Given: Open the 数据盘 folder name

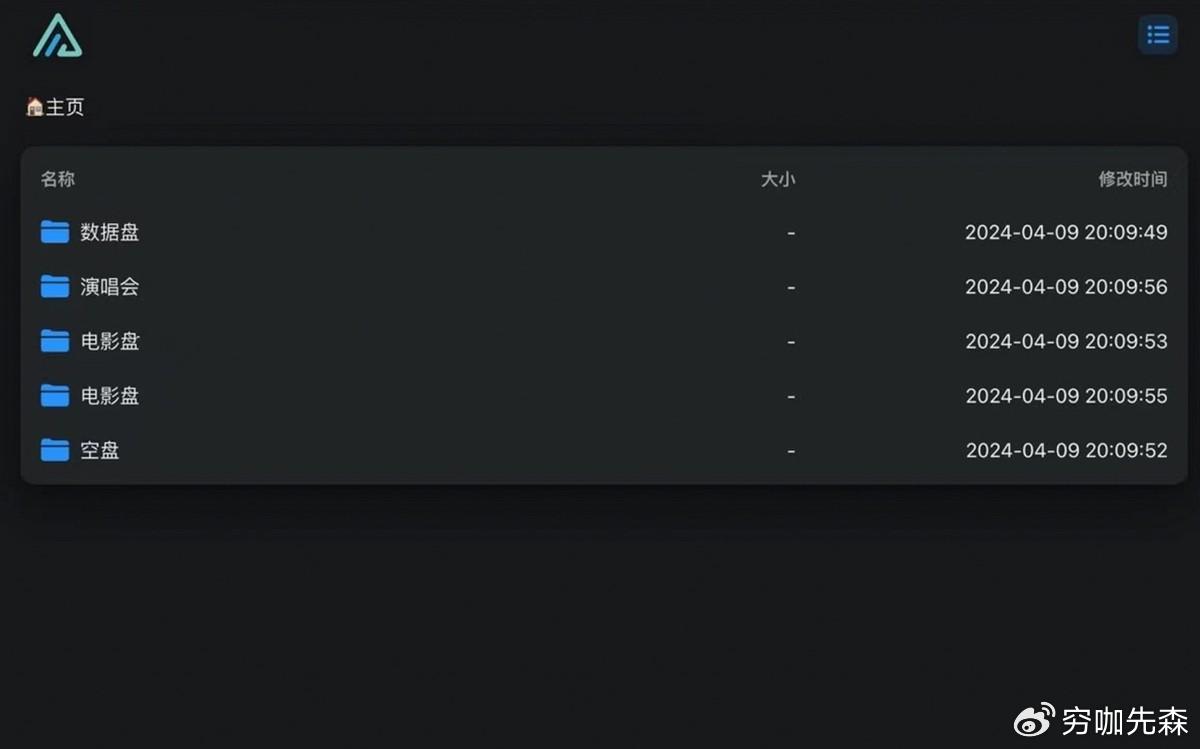Looking at the screenshot, I should (x=110, y=232).
